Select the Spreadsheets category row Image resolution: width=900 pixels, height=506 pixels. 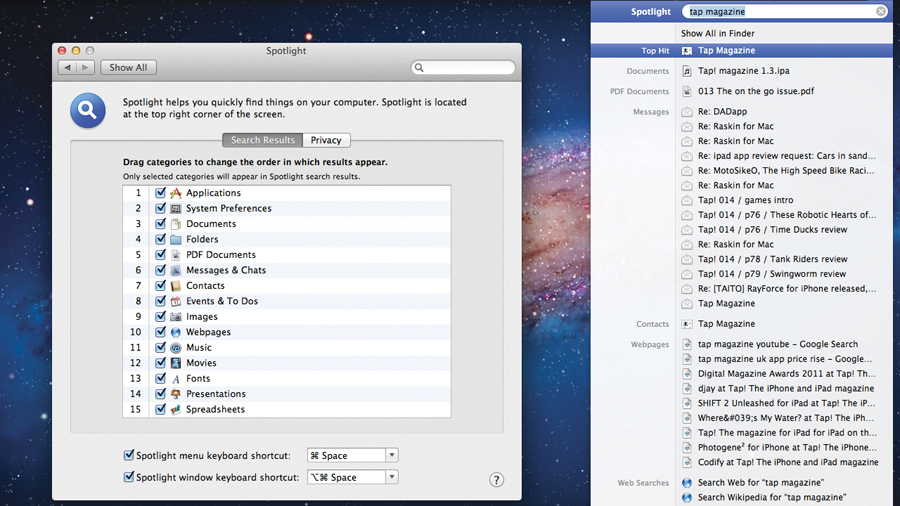click(286, 410)
